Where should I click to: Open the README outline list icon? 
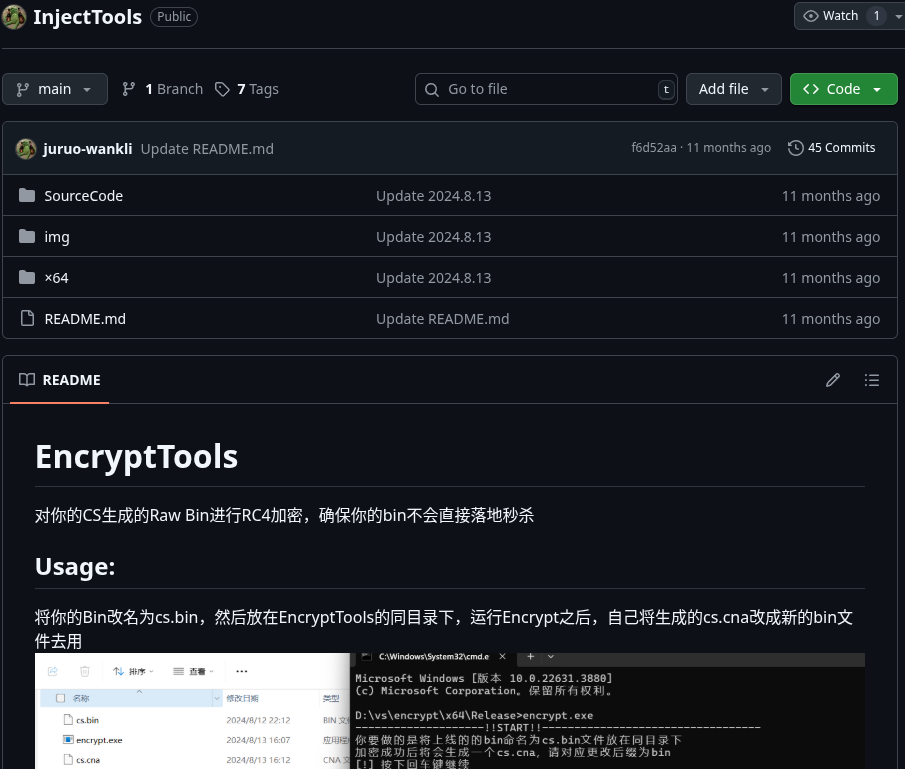tap(872, 380)
